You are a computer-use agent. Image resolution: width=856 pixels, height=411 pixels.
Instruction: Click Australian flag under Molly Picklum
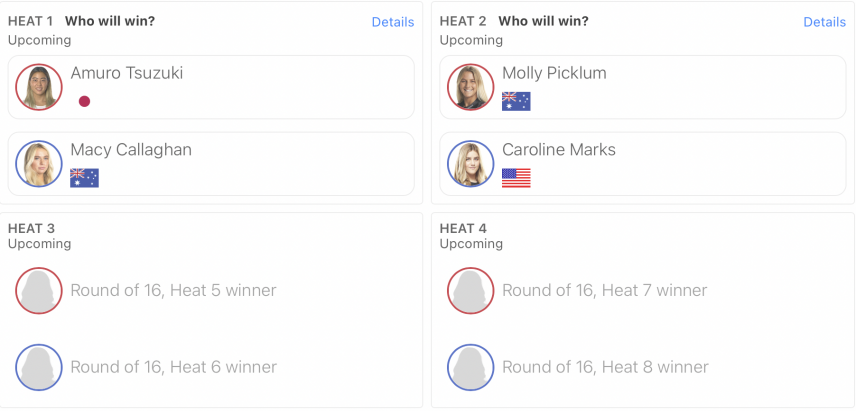pyautogui.click(x=516, y=101)
